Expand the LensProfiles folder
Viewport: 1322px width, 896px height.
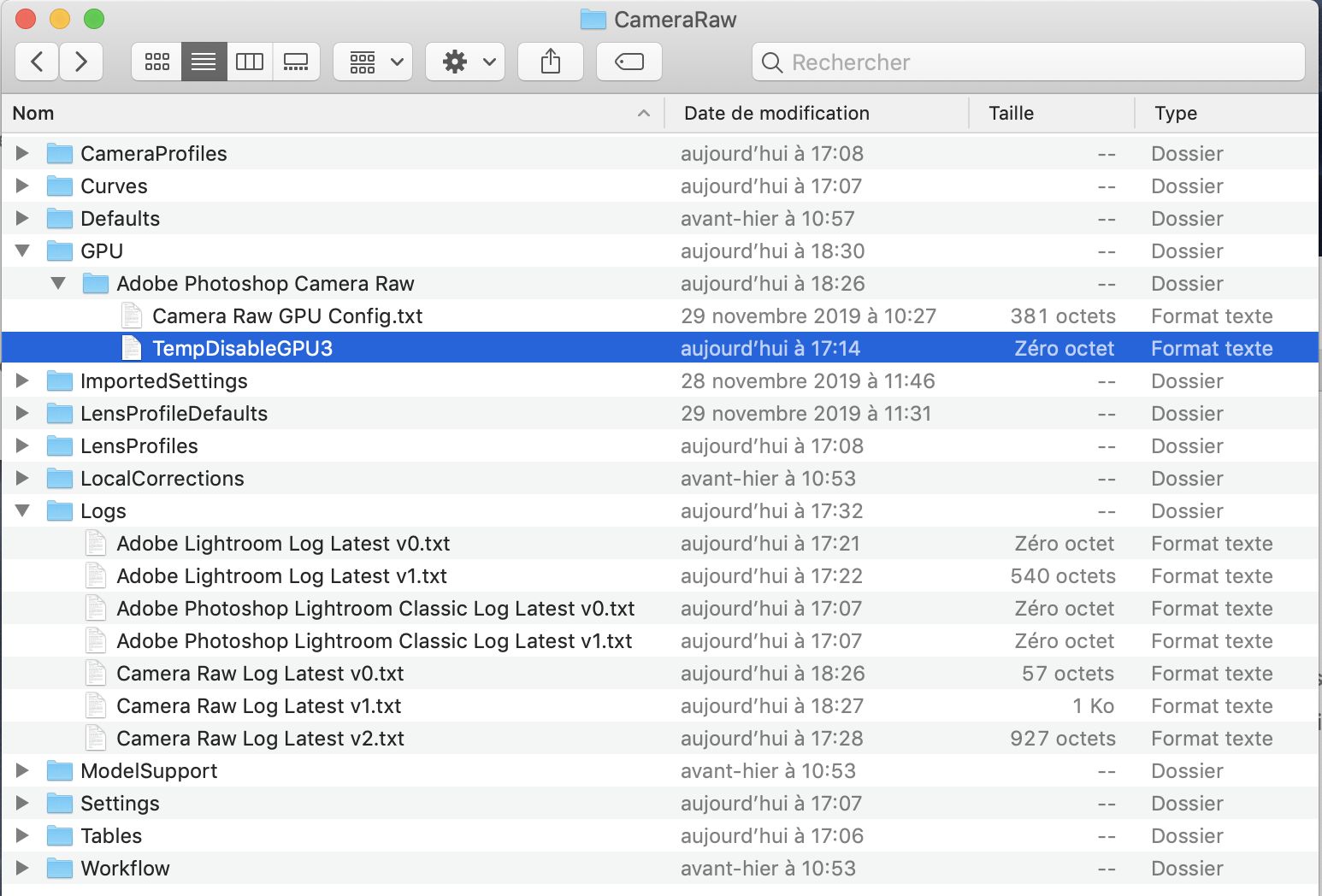22,445
